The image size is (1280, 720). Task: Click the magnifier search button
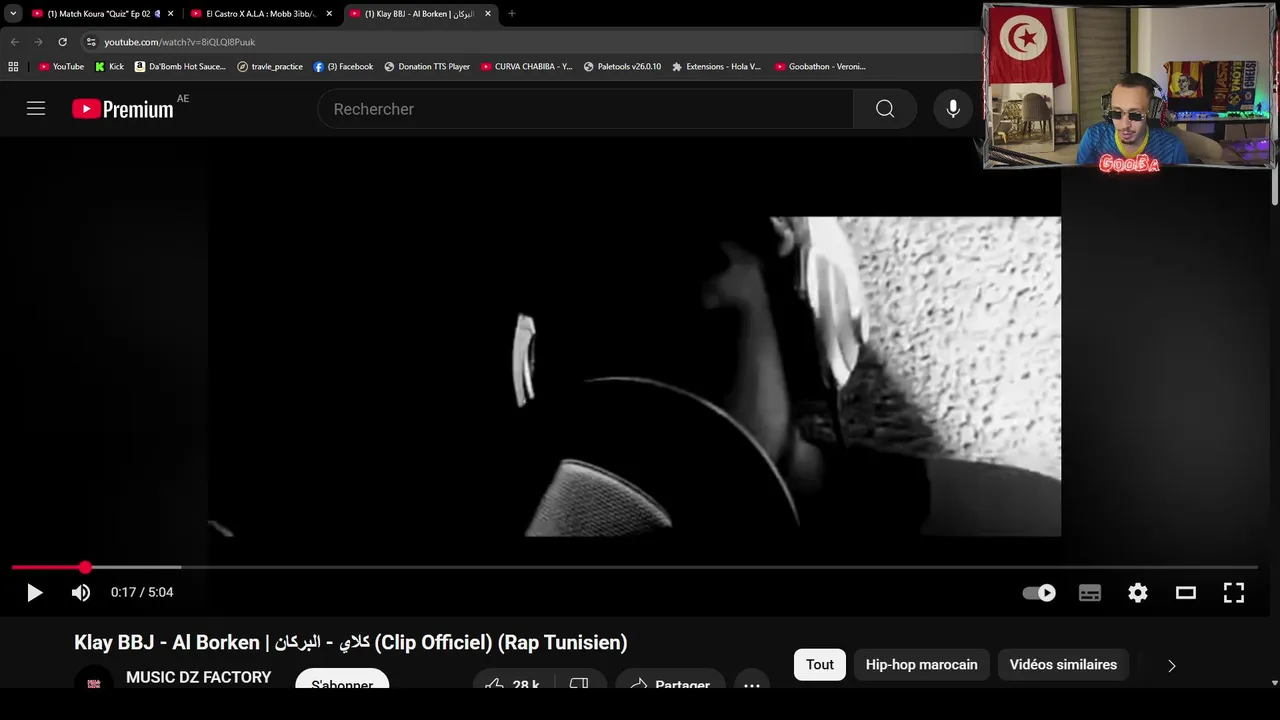click(885, 109)
